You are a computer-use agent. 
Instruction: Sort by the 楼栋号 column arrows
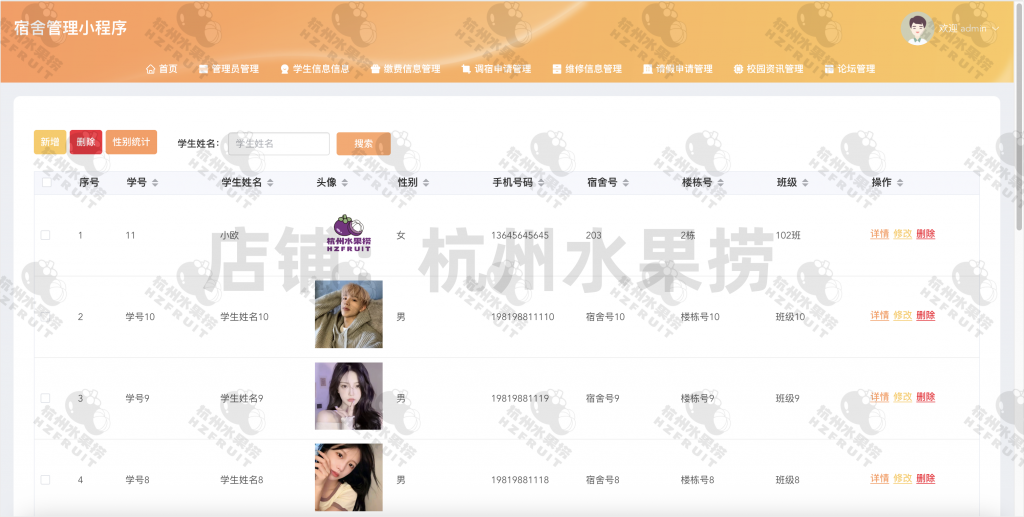tap(720, 183)
